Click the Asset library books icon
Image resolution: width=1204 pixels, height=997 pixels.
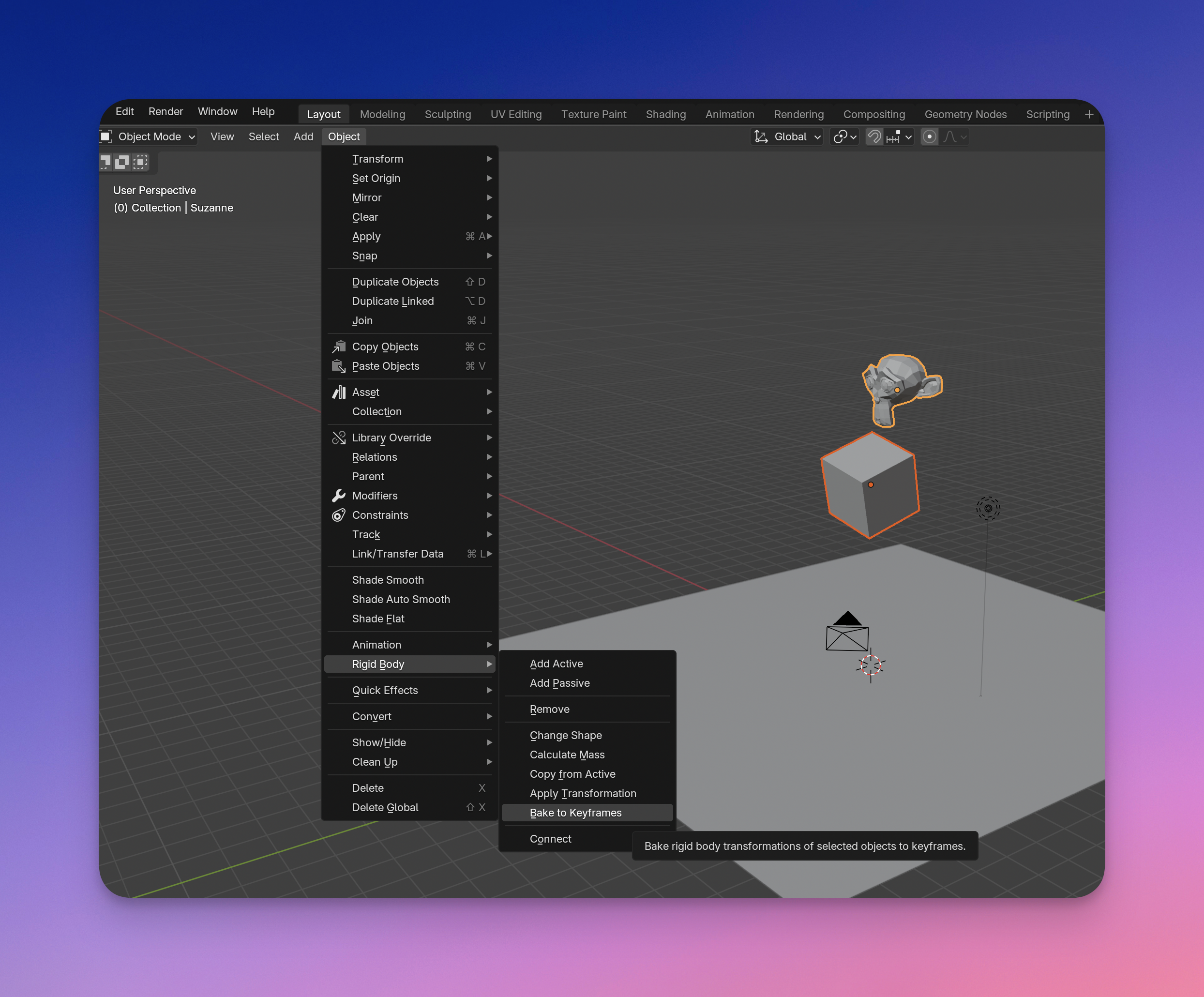[x=339, y=392]
